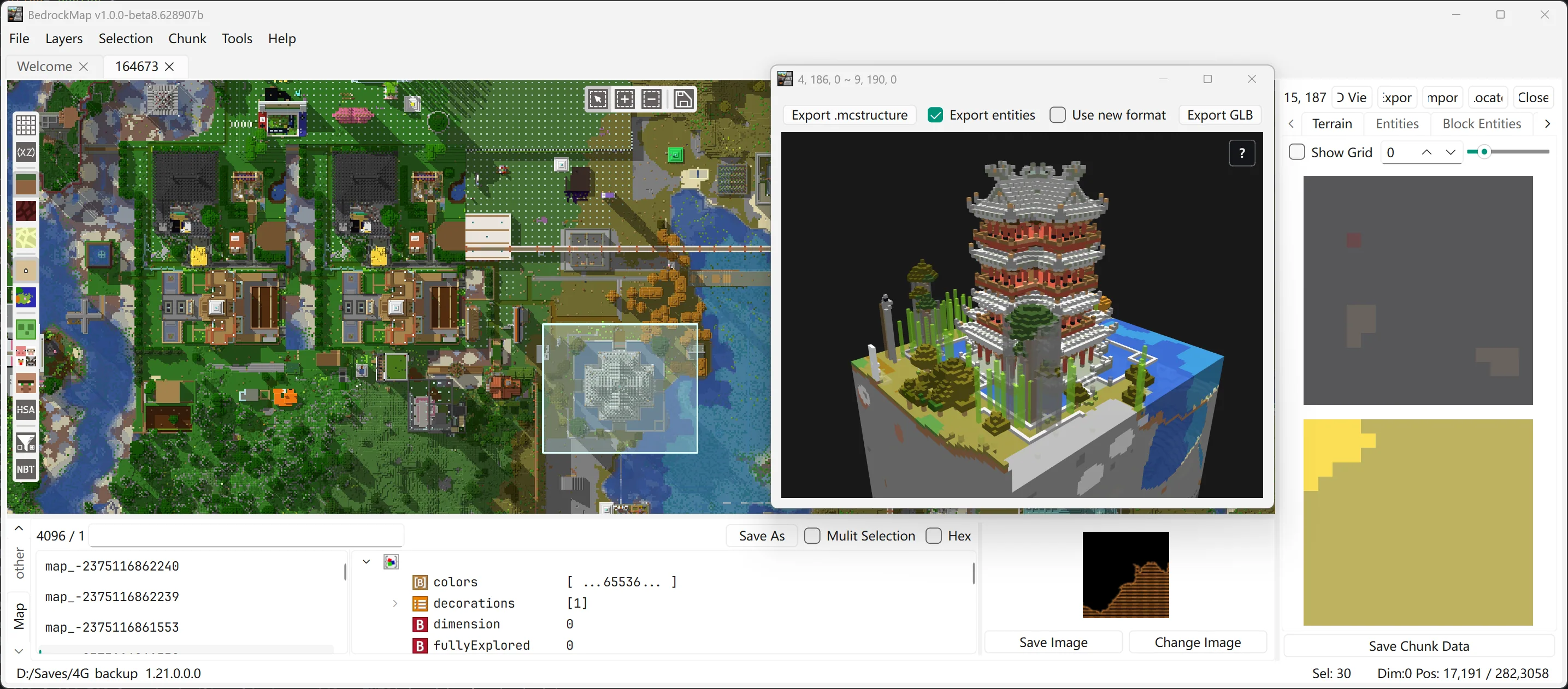Click the key search input field

click(246, 536)
